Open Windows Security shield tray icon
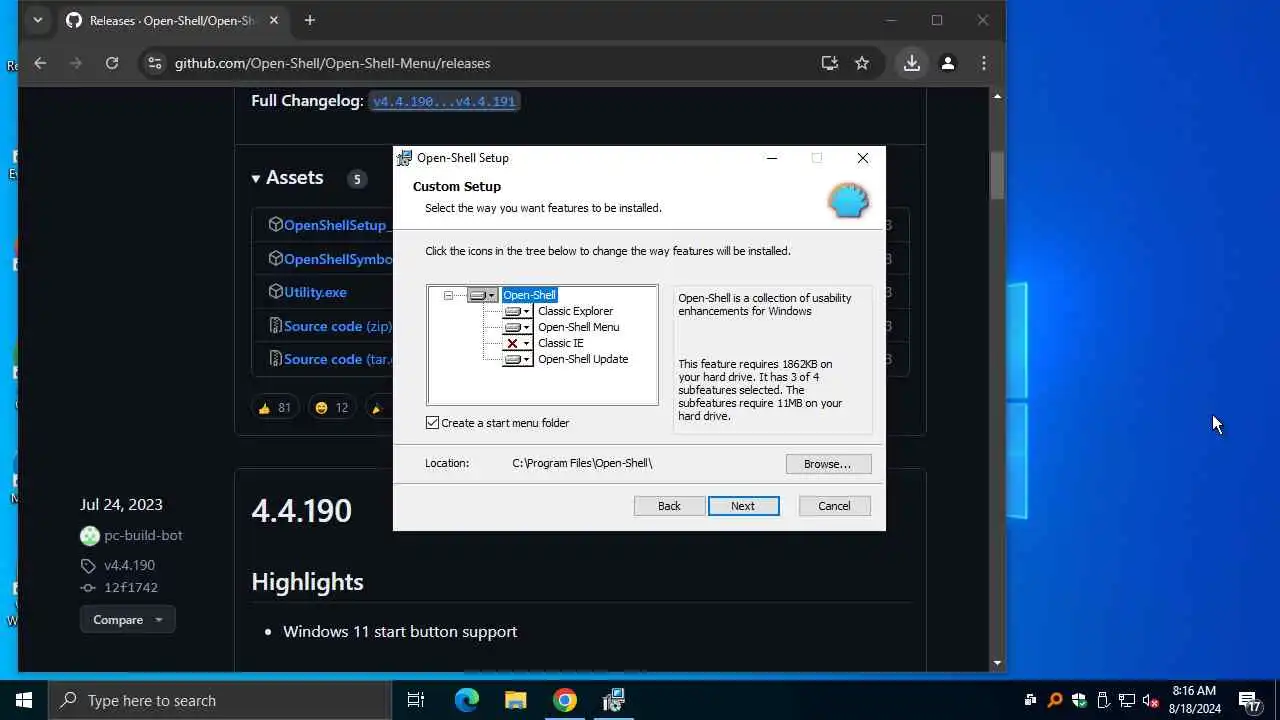1280x720 pixels. coord(1078,700)
